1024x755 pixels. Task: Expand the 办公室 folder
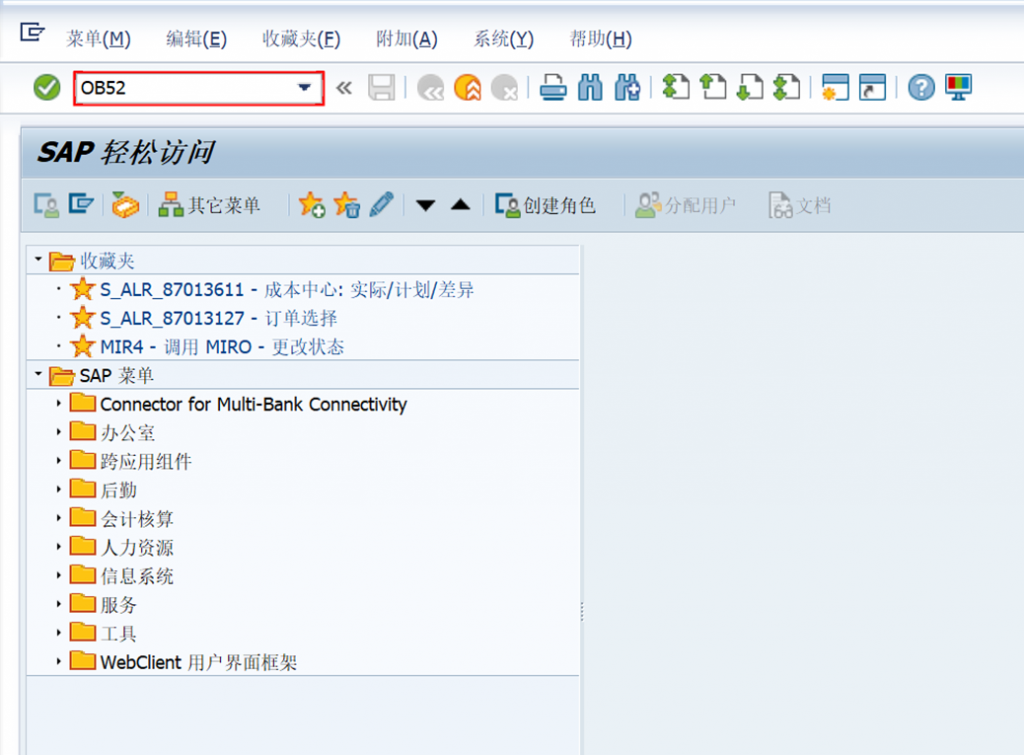coord(58,432)
